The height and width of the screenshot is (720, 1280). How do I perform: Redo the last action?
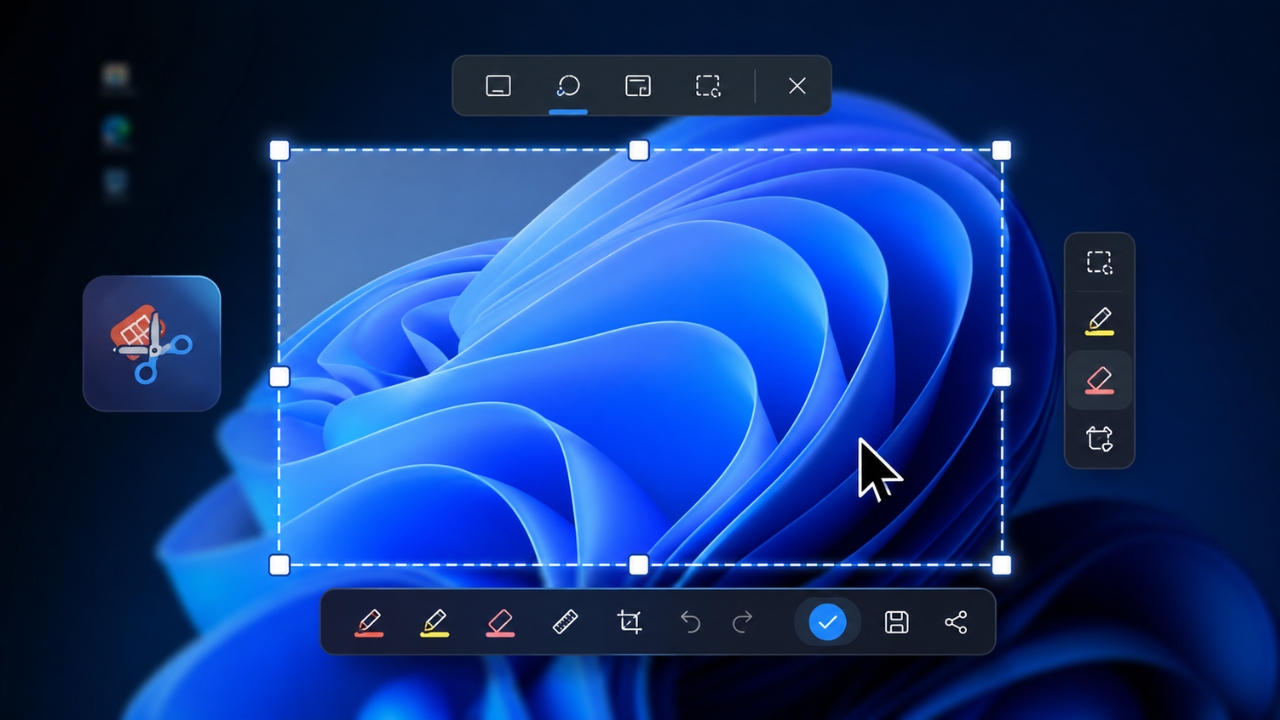coord(742,623)
